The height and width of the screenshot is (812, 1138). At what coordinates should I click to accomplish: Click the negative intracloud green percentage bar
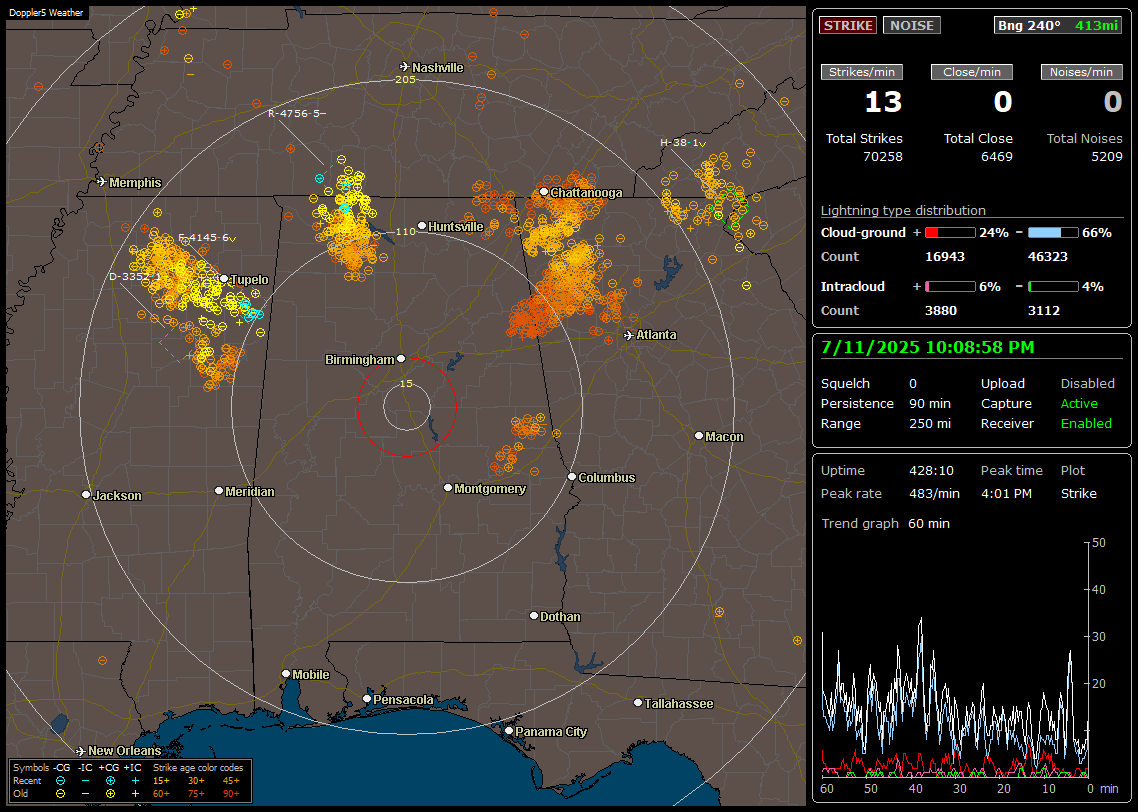(x=1053, y=287)
